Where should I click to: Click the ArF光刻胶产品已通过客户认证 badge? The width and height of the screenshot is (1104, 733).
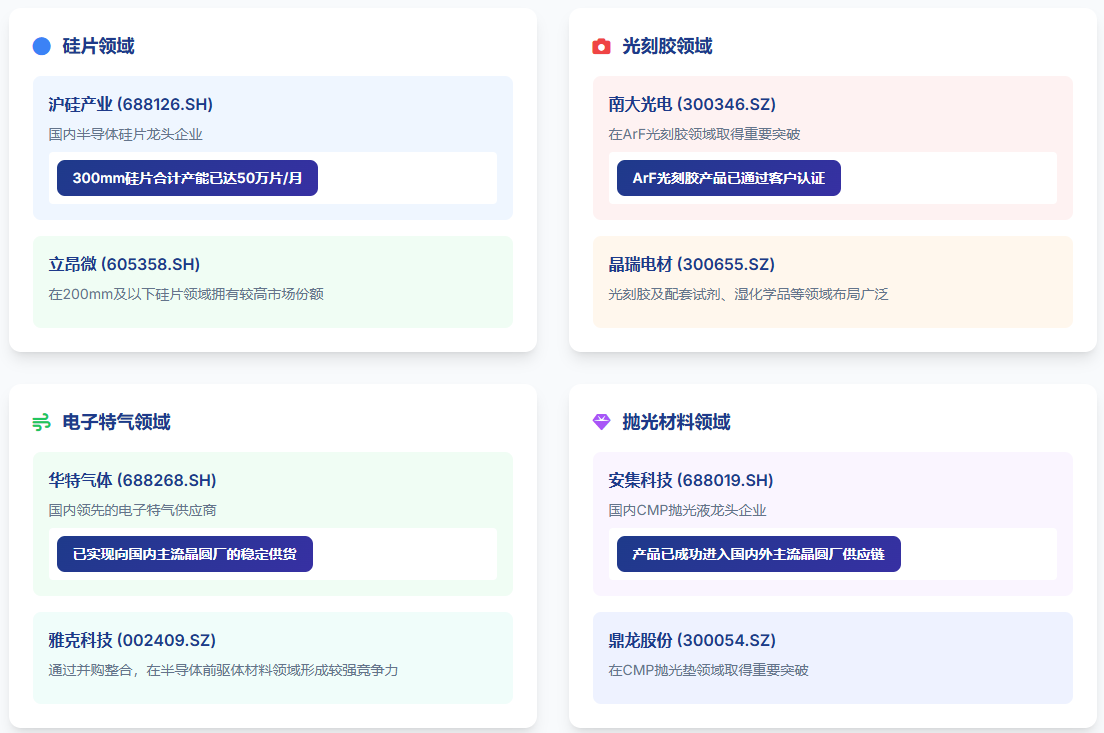point(729,178)
